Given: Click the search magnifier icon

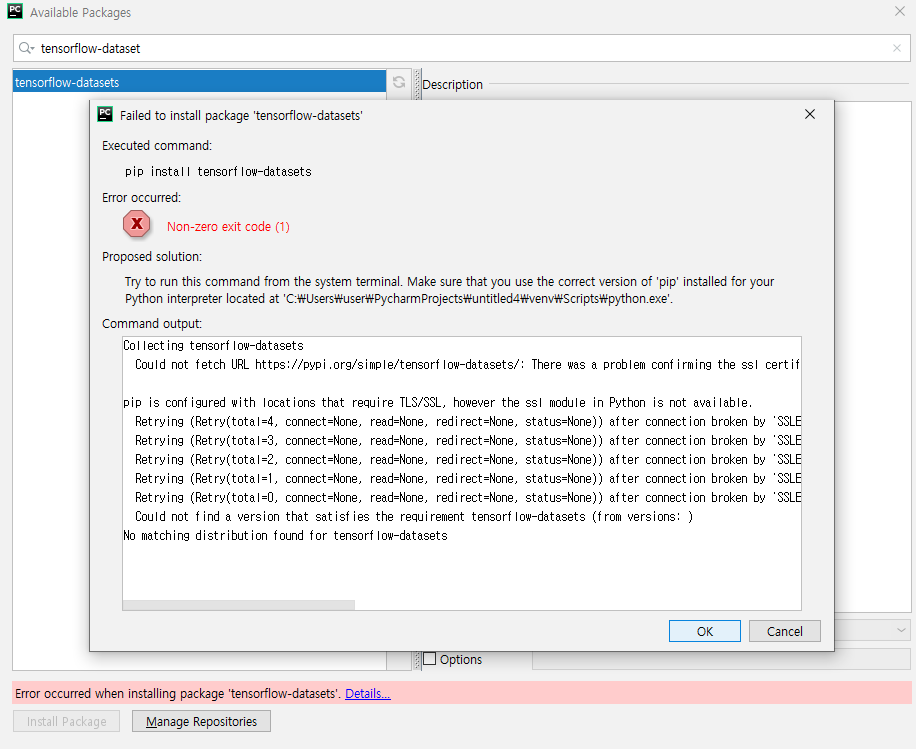Looking at the screenshot, I should point(26,48).
